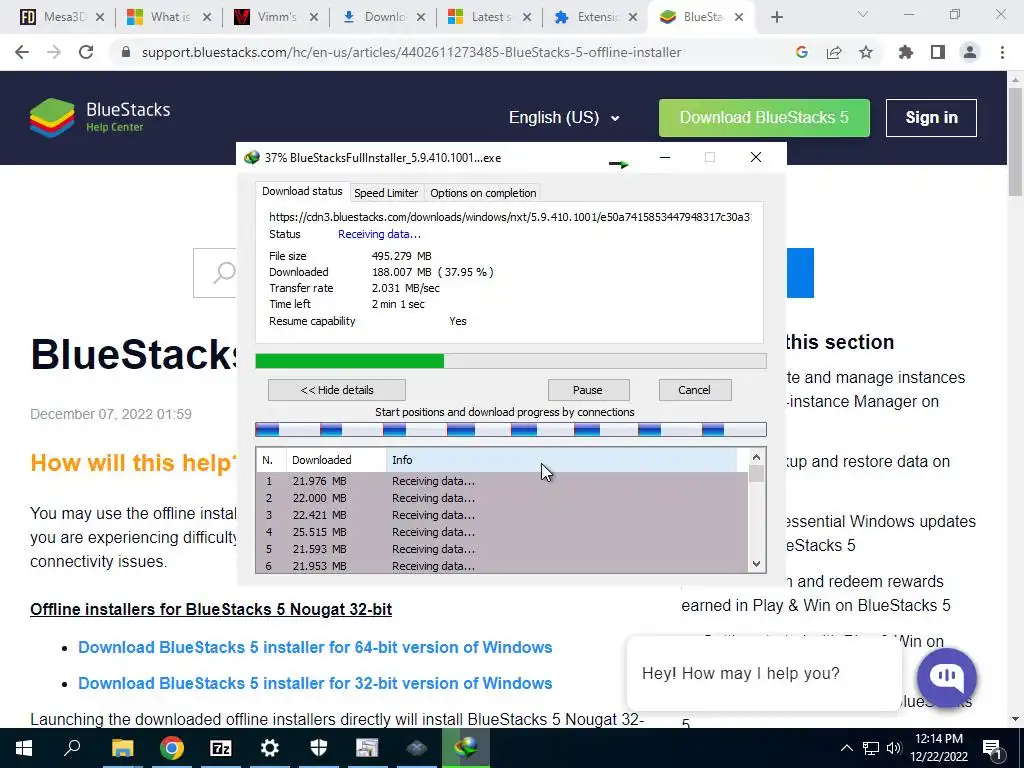Click the Downloaded column header
1024x768 pixels.
[x=336, y=460]
